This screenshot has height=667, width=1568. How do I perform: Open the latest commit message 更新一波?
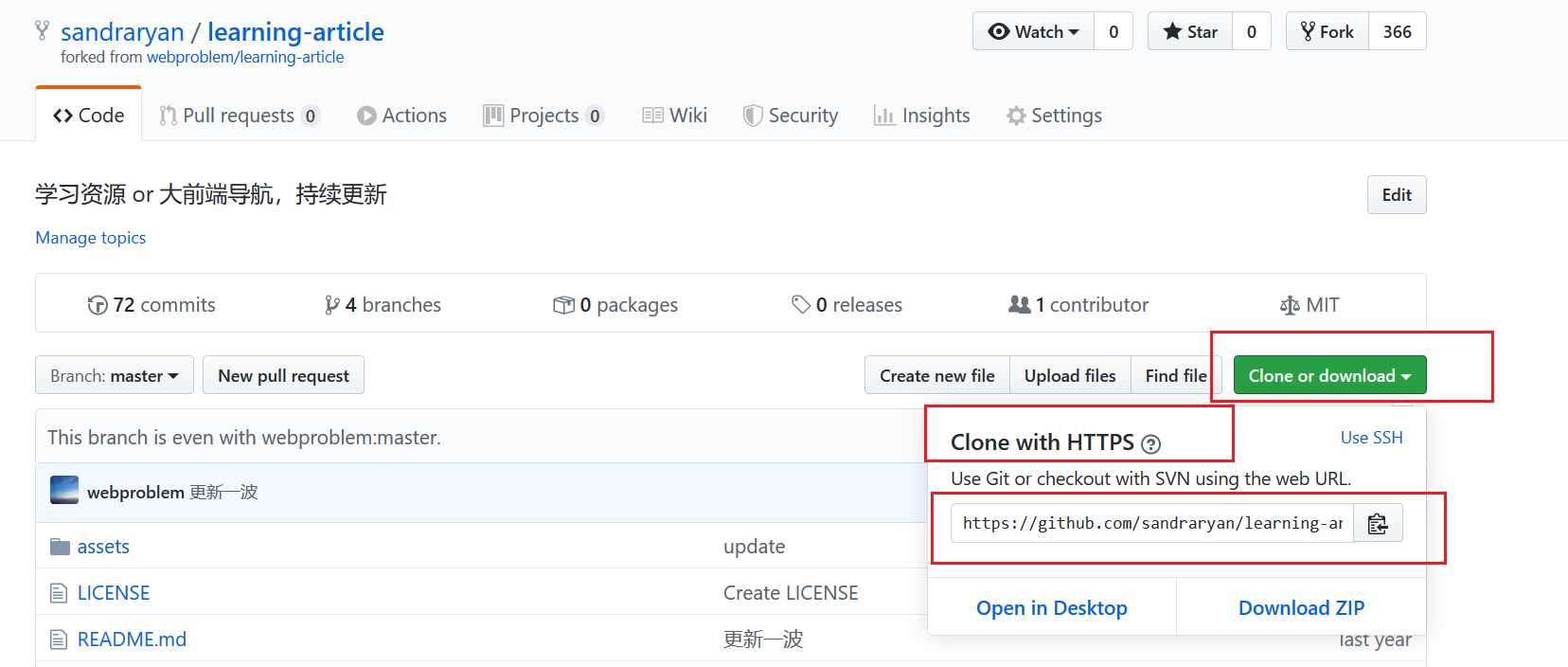tap(223, 492)
